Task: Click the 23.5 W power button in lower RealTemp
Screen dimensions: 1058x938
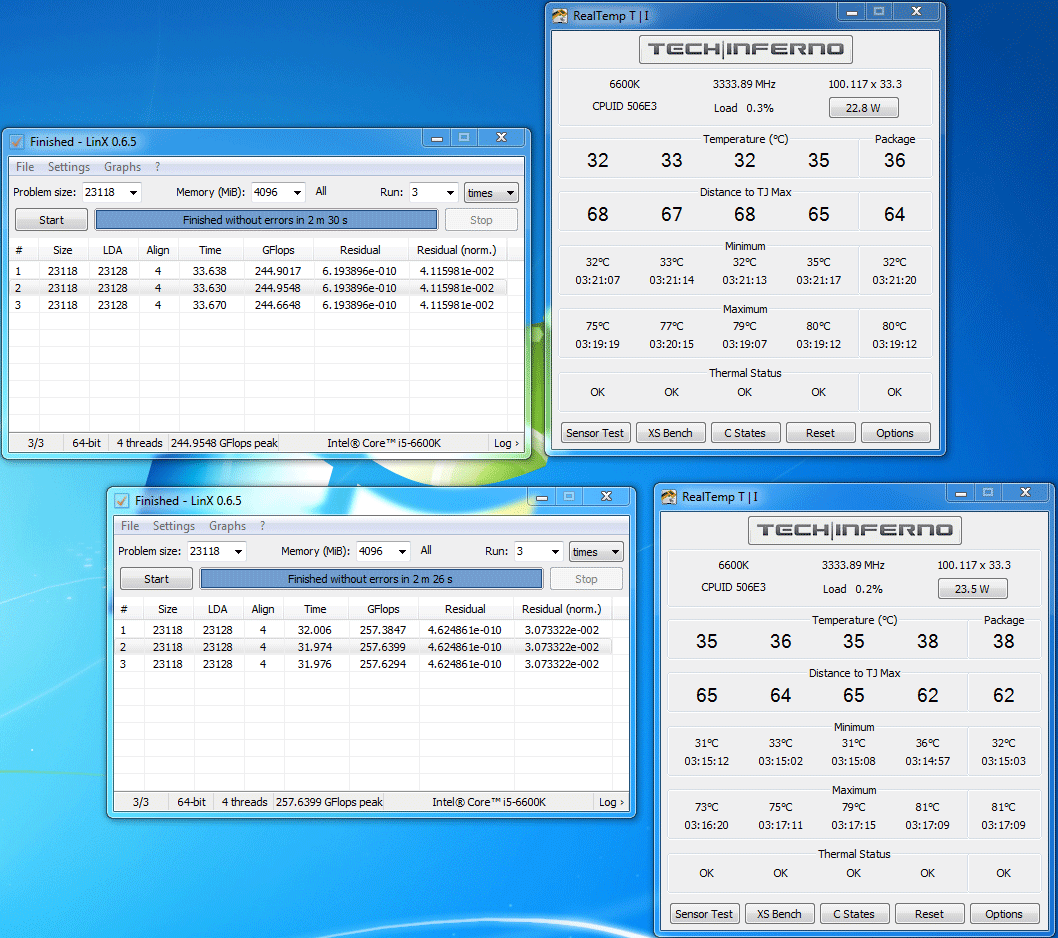Action: 972,589
